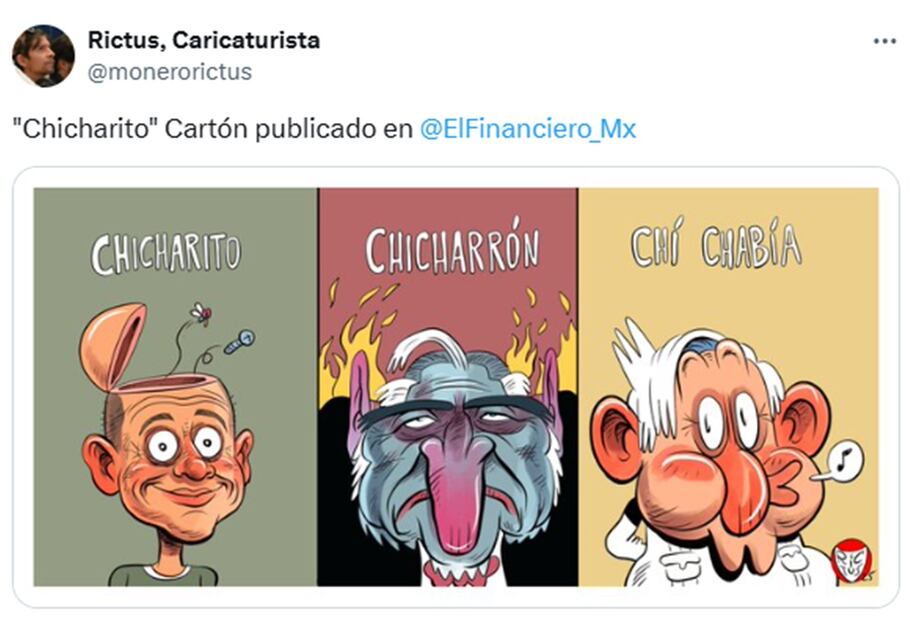
Task: Click the Rictus, Caricaturista display name
Action: click(204, 40)
